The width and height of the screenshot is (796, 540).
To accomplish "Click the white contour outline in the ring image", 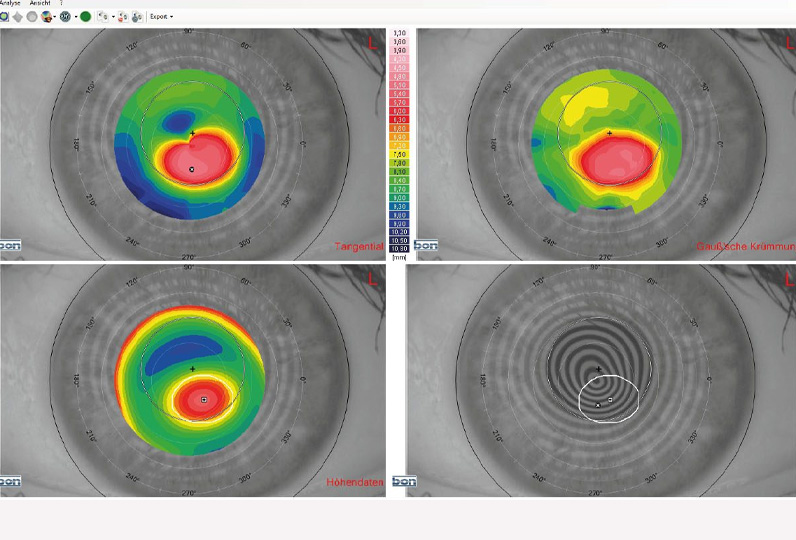I will (x=609, y=400).
